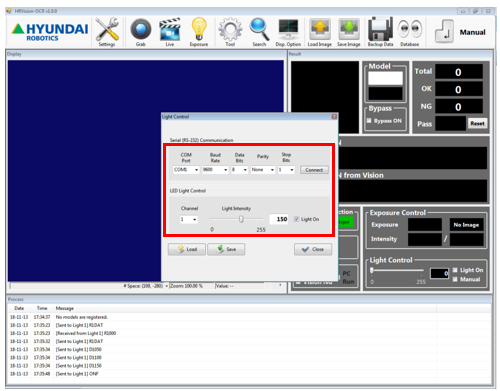Click the Grab camera lens icon
The height and width of the screenshot is (391, 500).
140,29
